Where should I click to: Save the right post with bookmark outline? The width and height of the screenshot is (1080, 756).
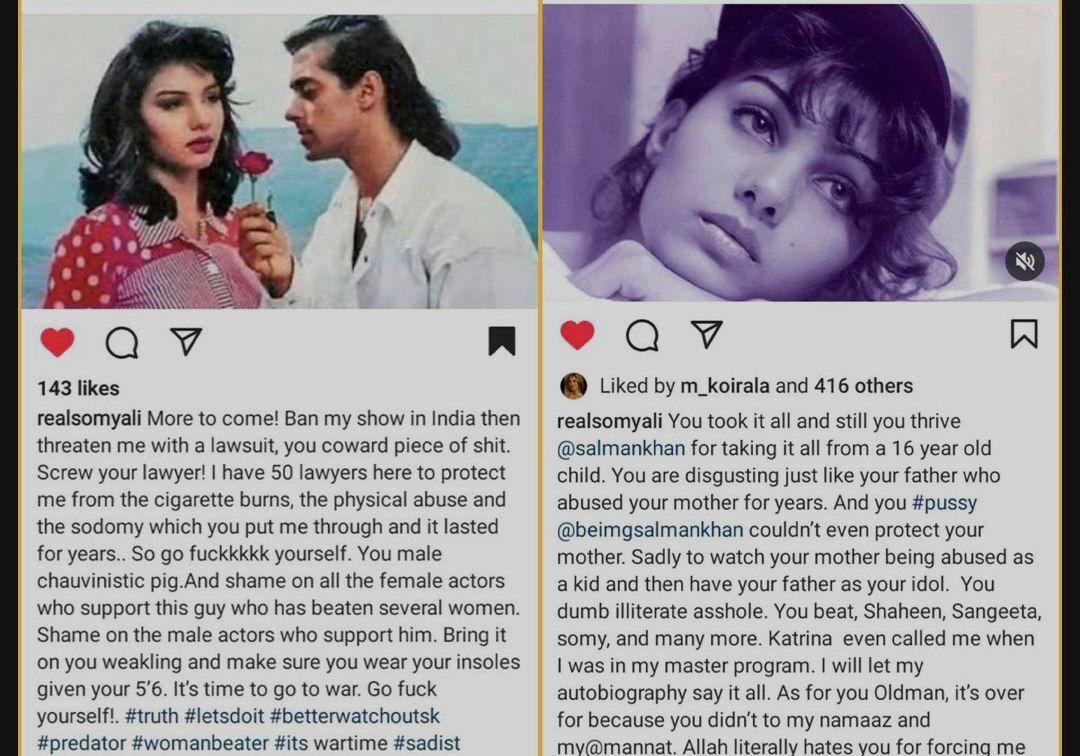pyautogui.click(x=1024, y=333)
